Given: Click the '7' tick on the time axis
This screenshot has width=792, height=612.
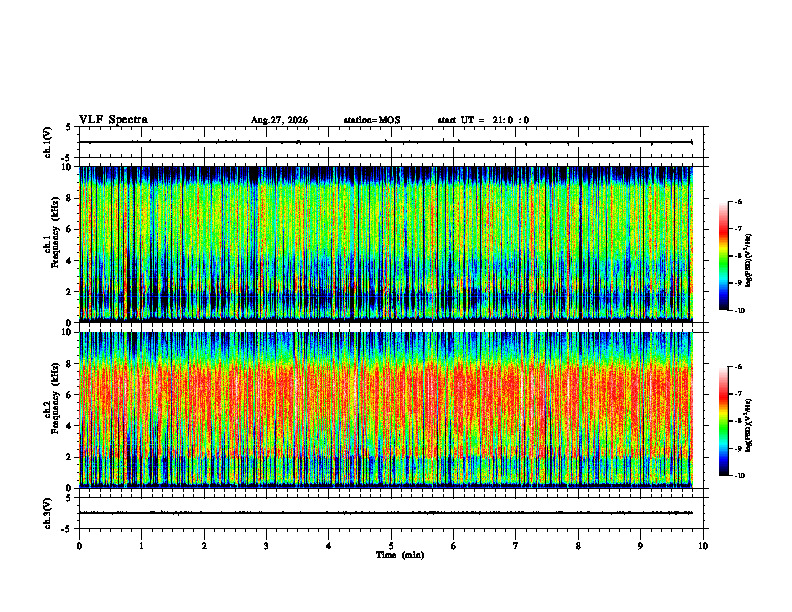Looking at the screenshot, I should pyautogui.click(x=516, y=546).
